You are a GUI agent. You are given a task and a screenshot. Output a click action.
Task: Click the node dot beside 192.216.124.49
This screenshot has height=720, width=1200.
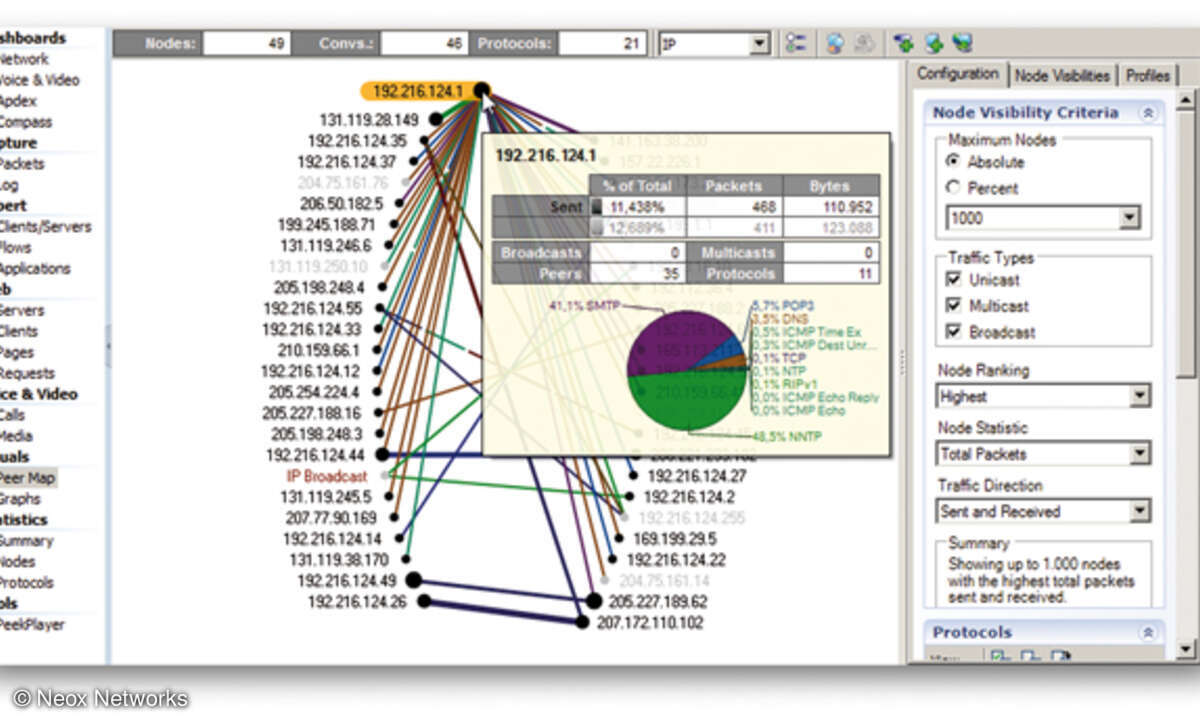click(x=413, y=579)
